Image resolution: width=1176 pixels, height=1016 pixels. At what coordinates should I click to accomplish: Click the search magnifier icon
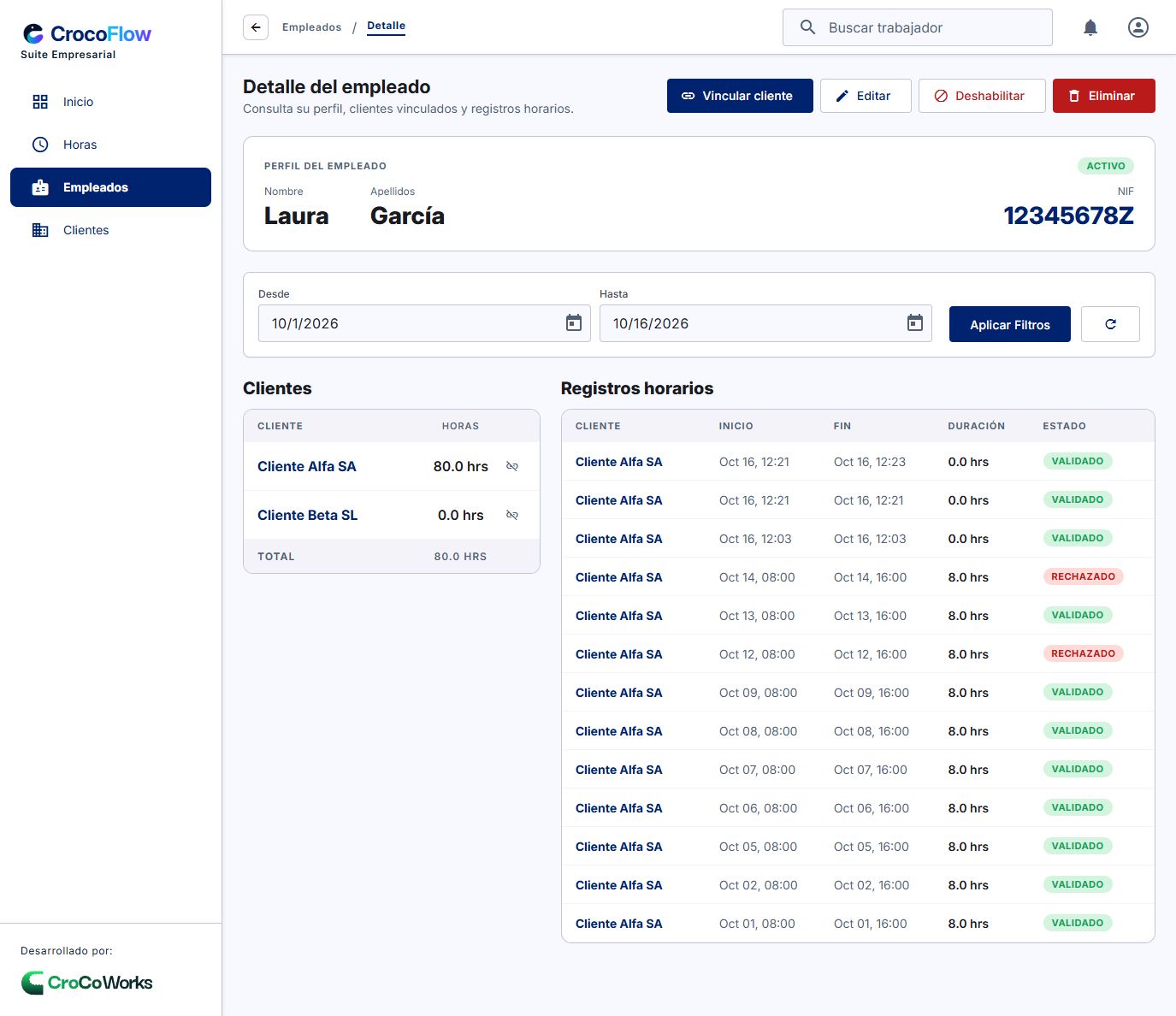click(x=807, y=27)
